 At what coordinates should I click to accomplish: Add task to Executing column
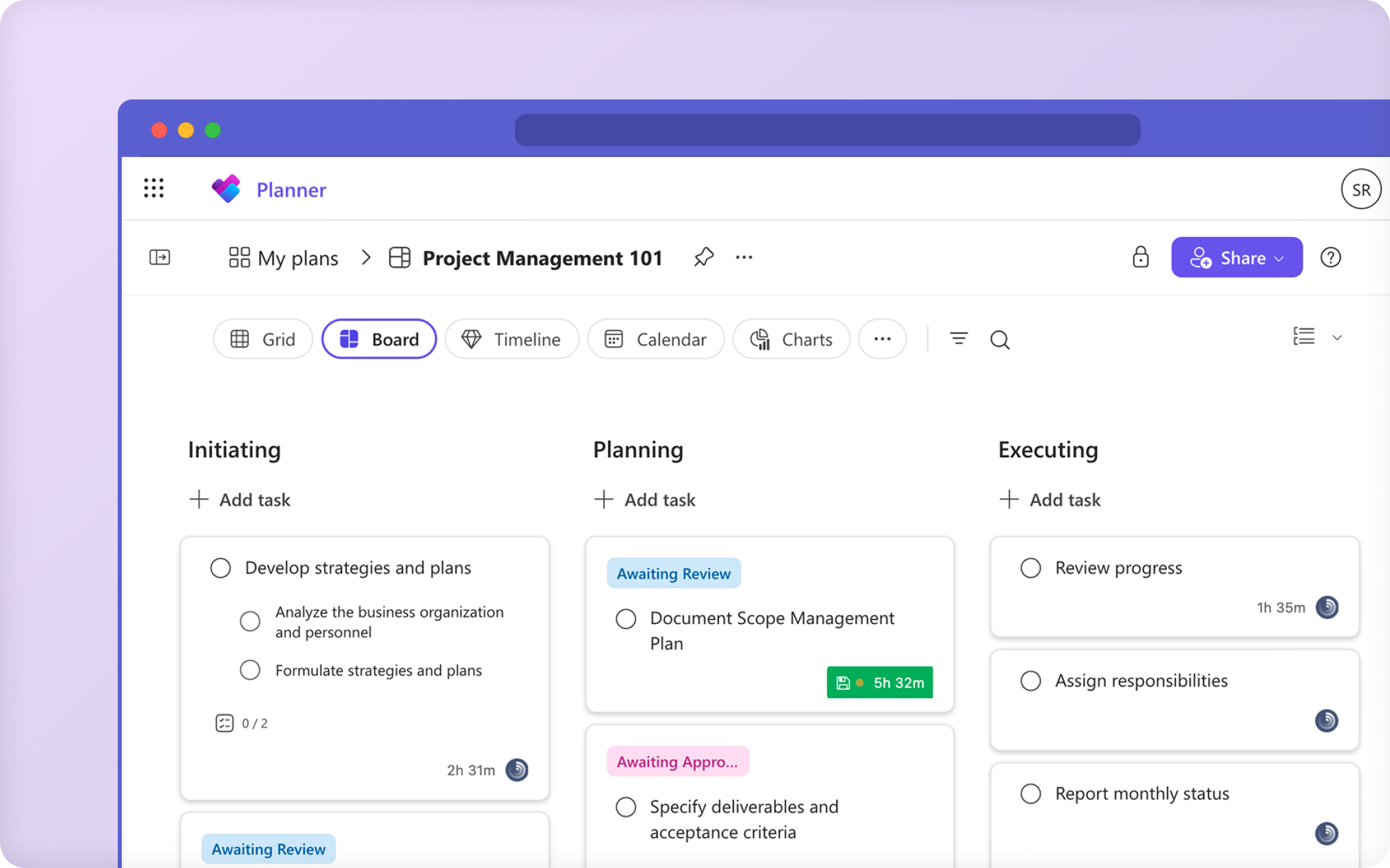click(1050, 500)
